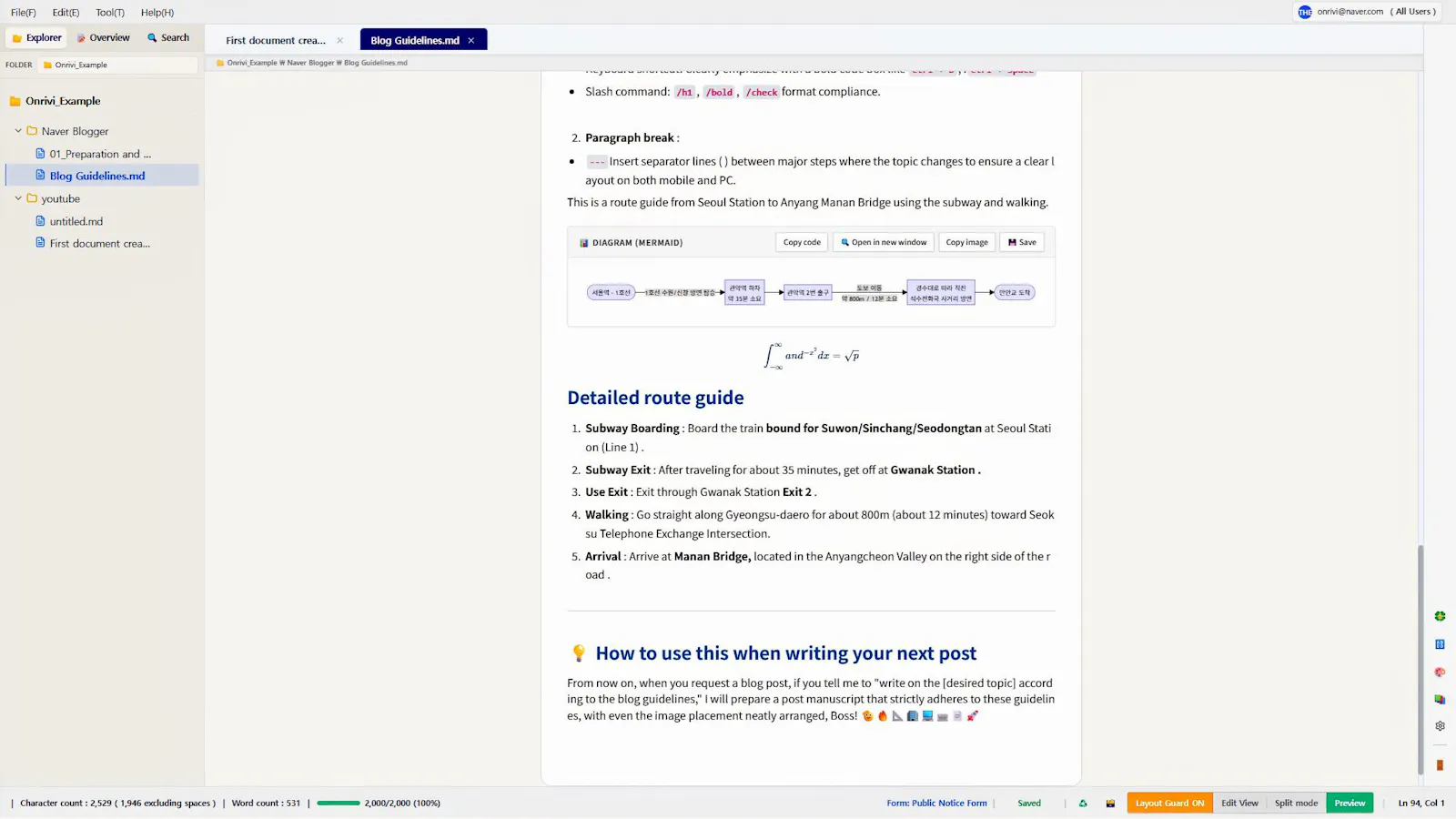
Task: Click the colored books icon in right sidebar
Action: click(1440, 699)
